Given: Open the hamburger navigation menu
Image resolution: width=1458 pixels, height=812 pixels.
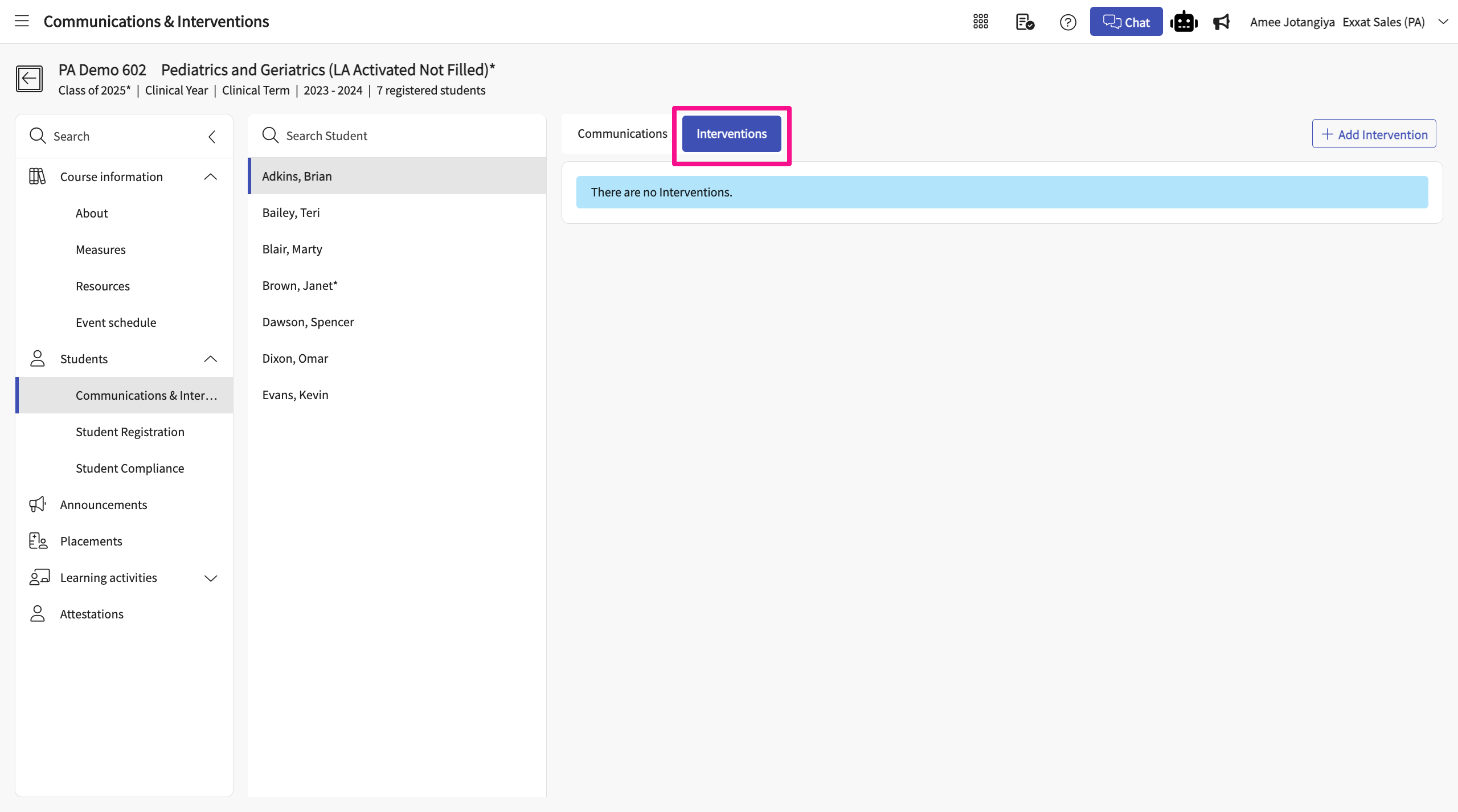Looking at the screenshot, I should point(22,22).
